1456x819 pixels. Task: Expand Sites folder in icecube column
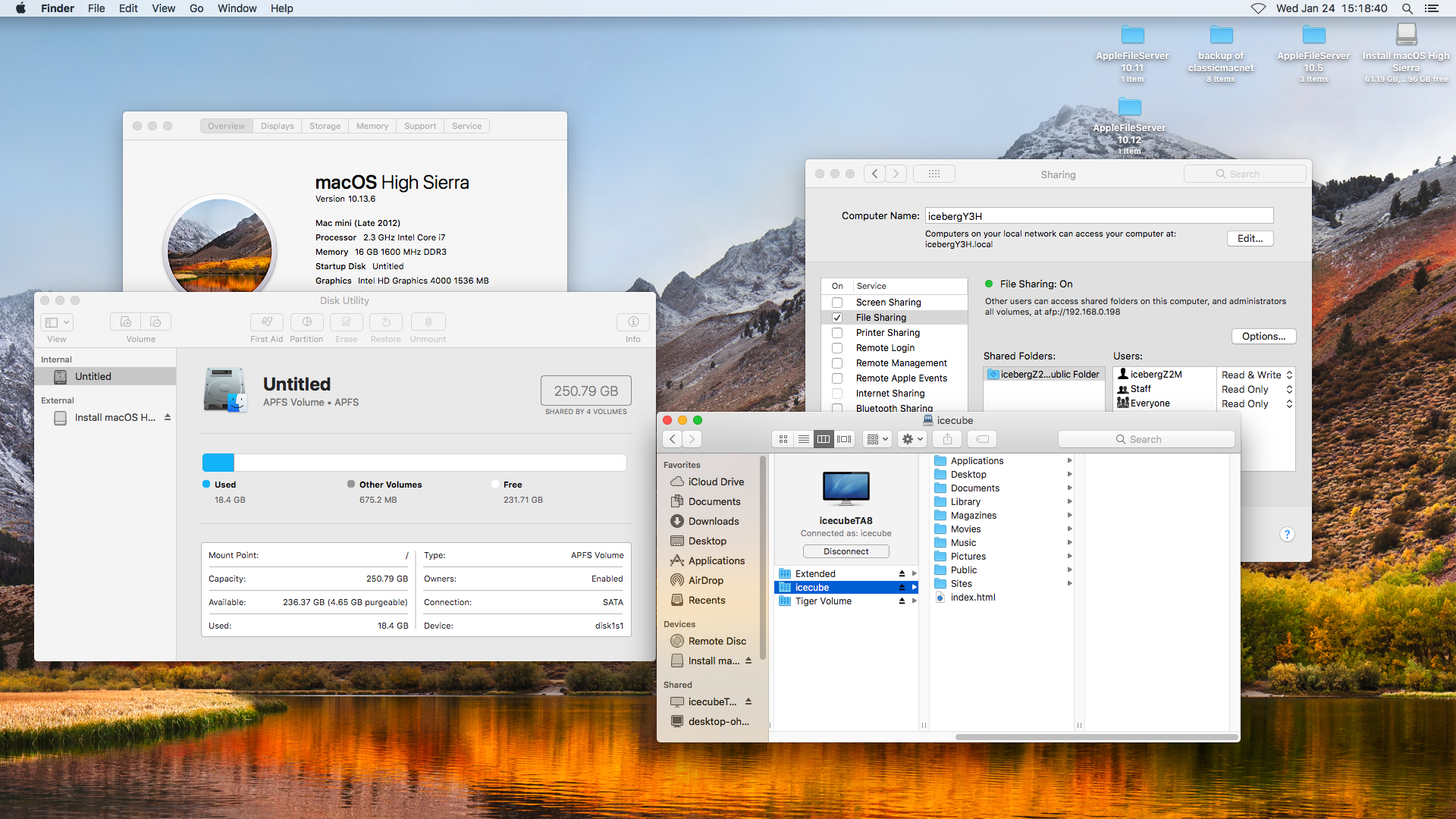coord(1069,584)
